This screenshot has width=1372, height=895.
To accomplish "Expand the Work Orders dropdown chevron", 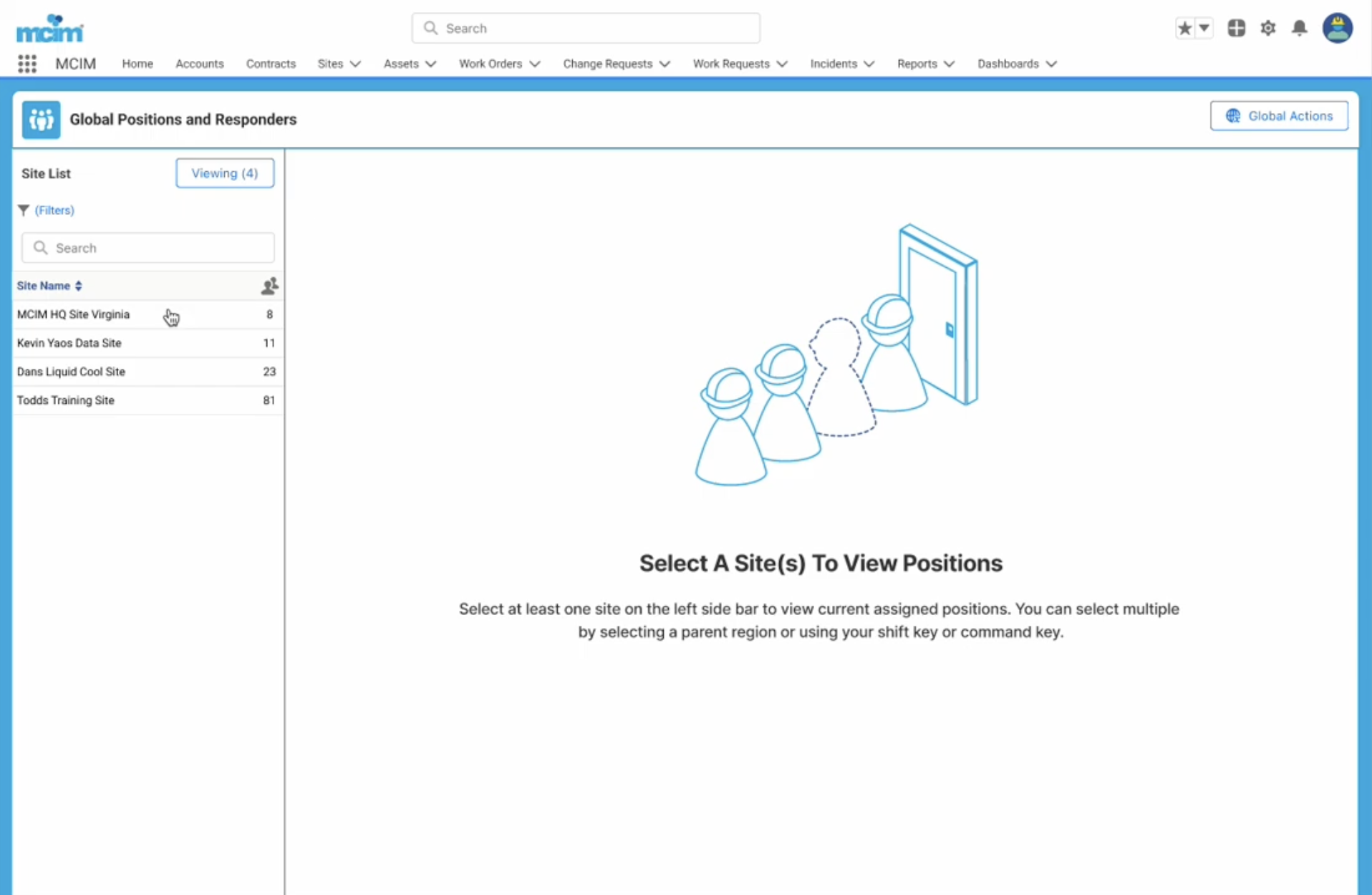I will coord(534,64).
